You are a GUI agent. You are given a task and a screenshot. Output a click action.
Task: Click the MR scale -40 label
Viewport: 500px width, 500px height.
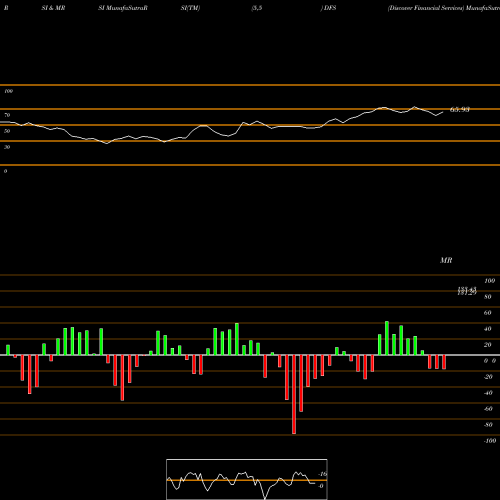click(x=488, y=393)
